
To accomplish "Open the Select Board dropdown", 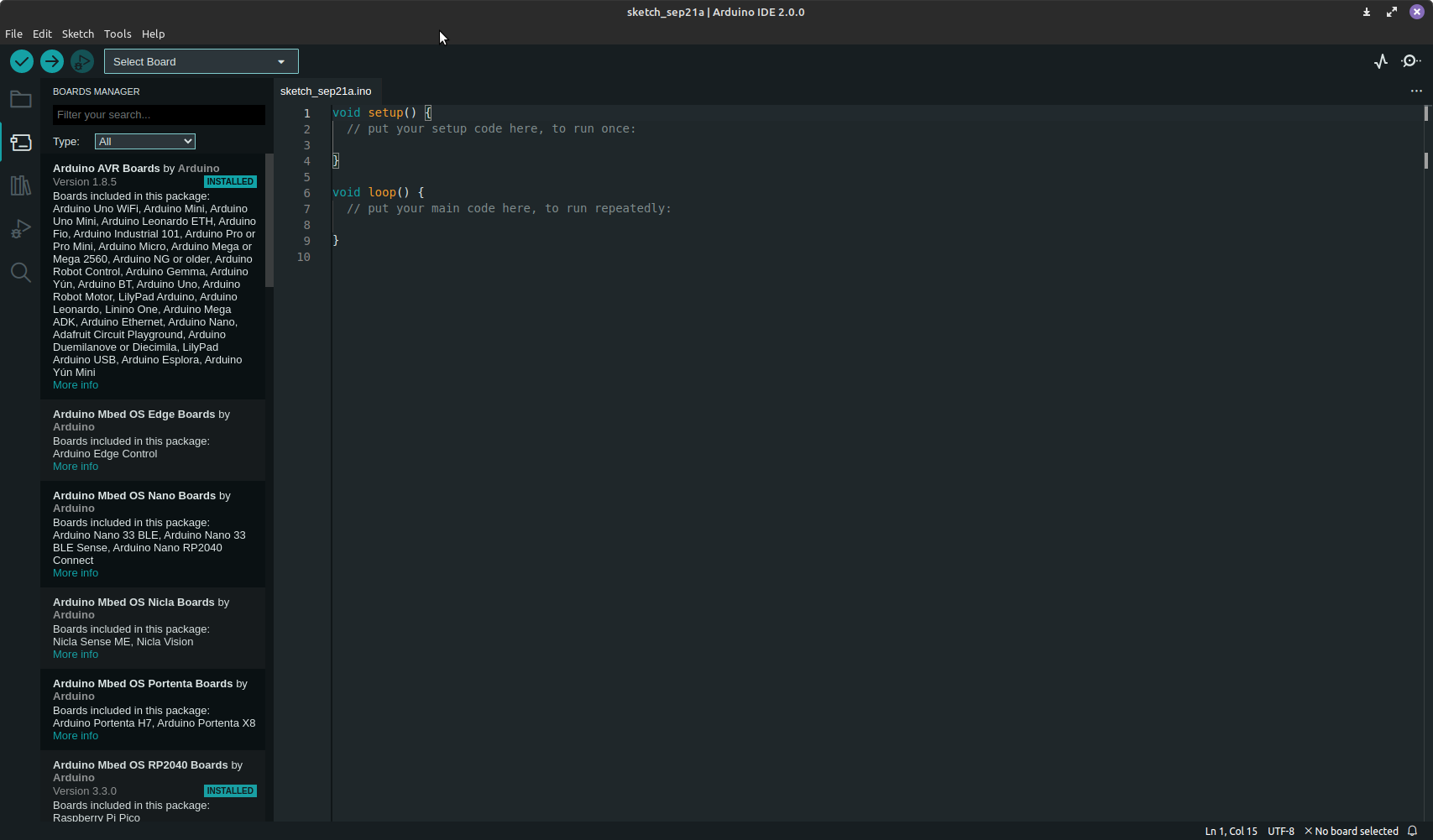I will (x=201, y=61).
